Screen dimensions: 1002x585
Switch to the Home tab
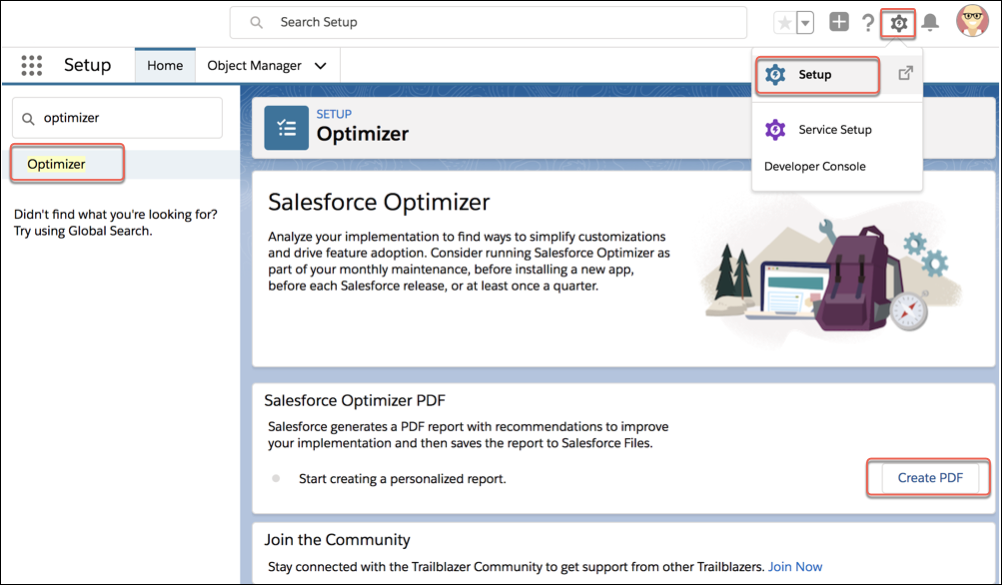click(165, 66)
